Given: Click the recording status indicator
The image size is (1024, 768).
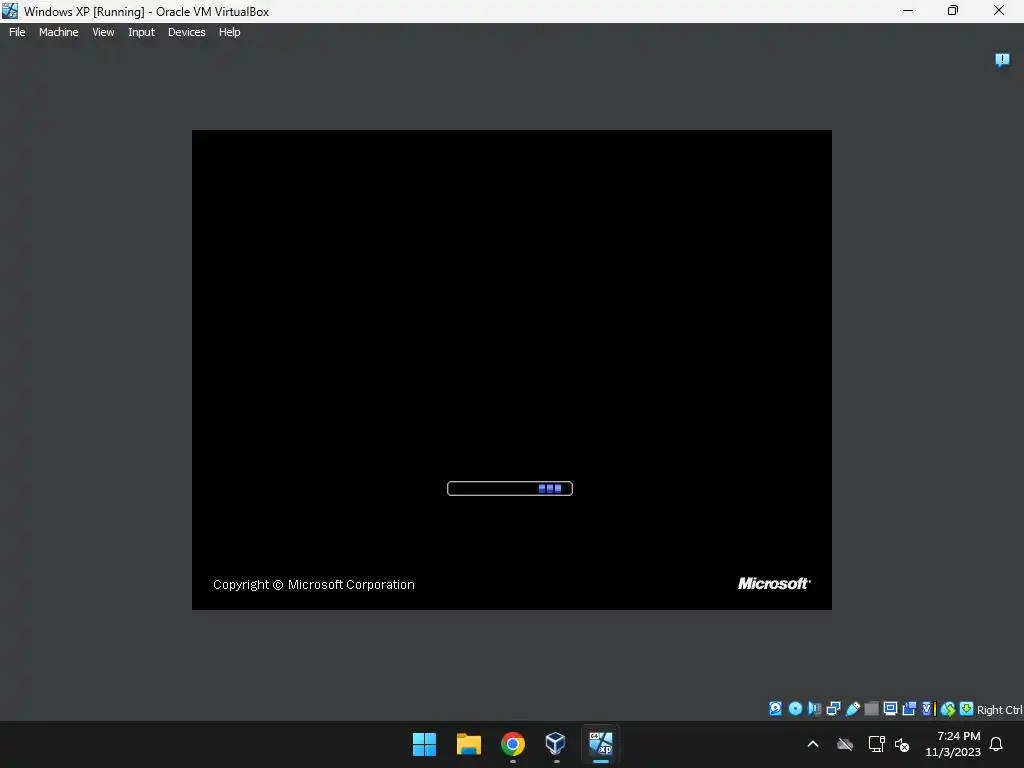Looking at the screenshot, I should point(909,709).
